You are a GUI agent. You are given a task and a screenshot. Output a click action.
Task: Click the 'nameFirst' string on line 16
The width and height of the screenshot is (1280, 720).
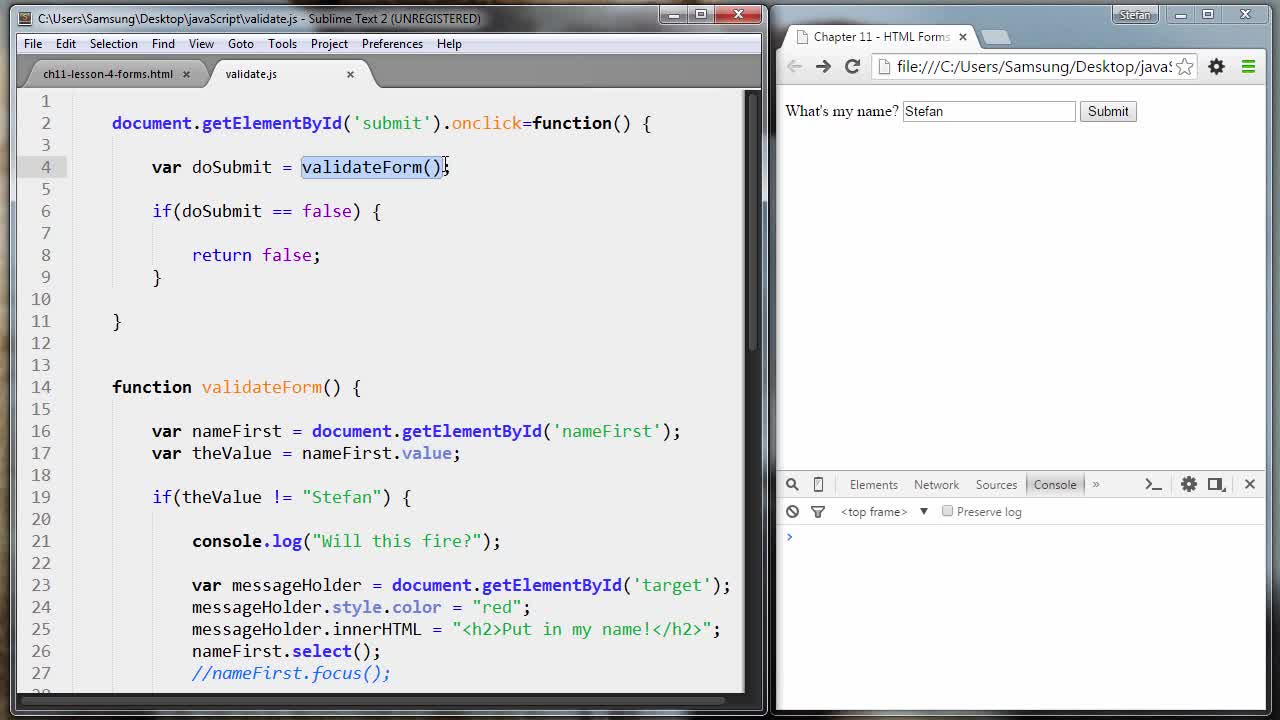click(x=607, y=431)
